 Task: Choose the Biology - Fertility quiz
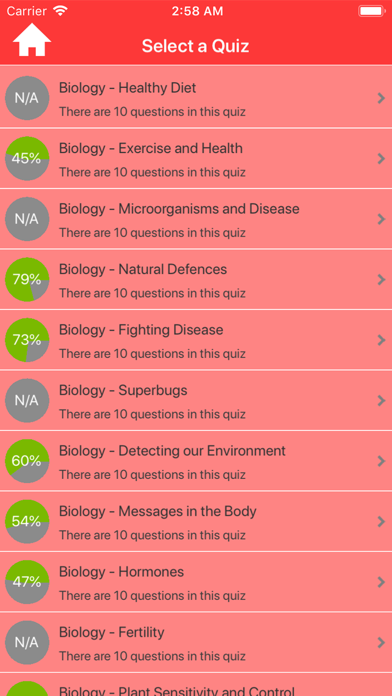pos(196,642)
